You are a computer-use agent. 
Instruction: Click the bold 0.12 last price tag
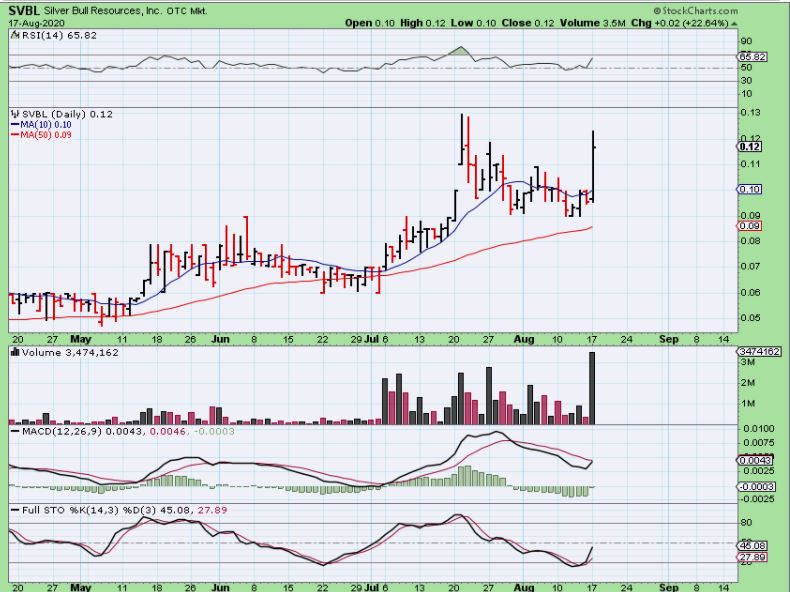[x=750, y=147]
